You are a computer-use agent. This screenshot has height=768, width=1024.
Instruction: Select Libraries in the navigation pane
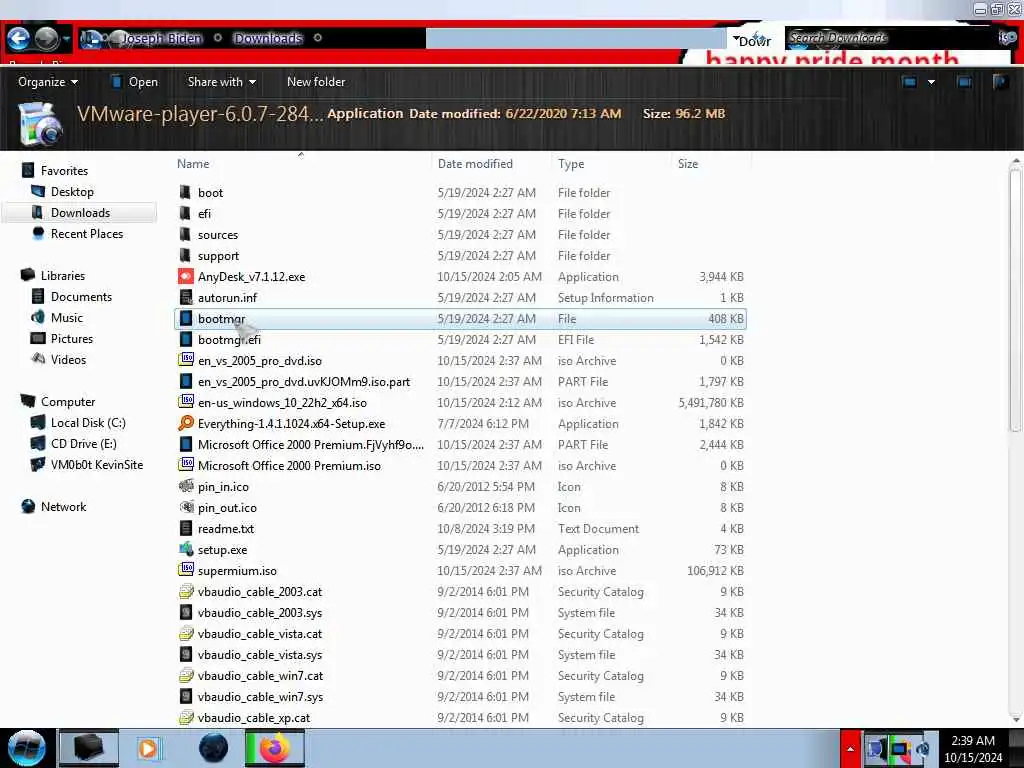(x=63, y=276)
